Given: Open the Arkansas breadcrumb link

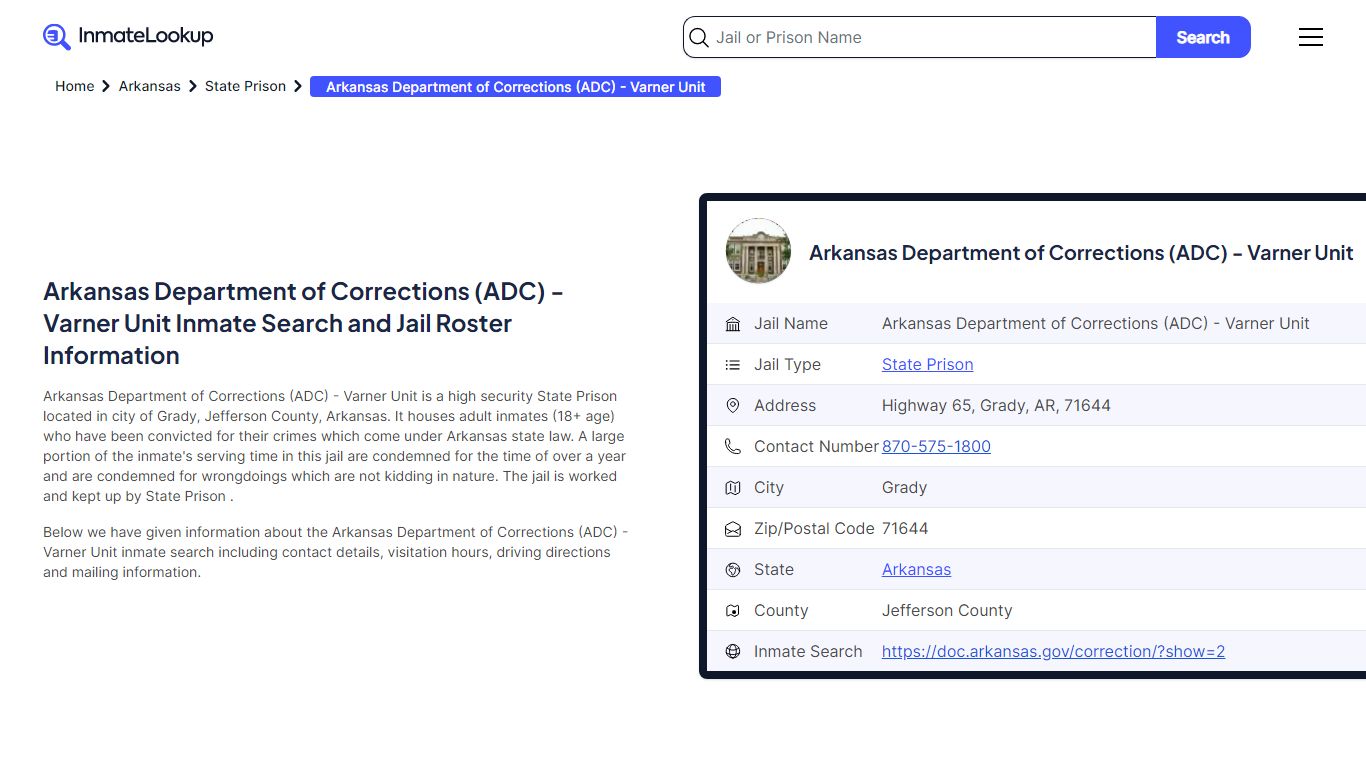Looking at the screenshot, I should point(149,86).
